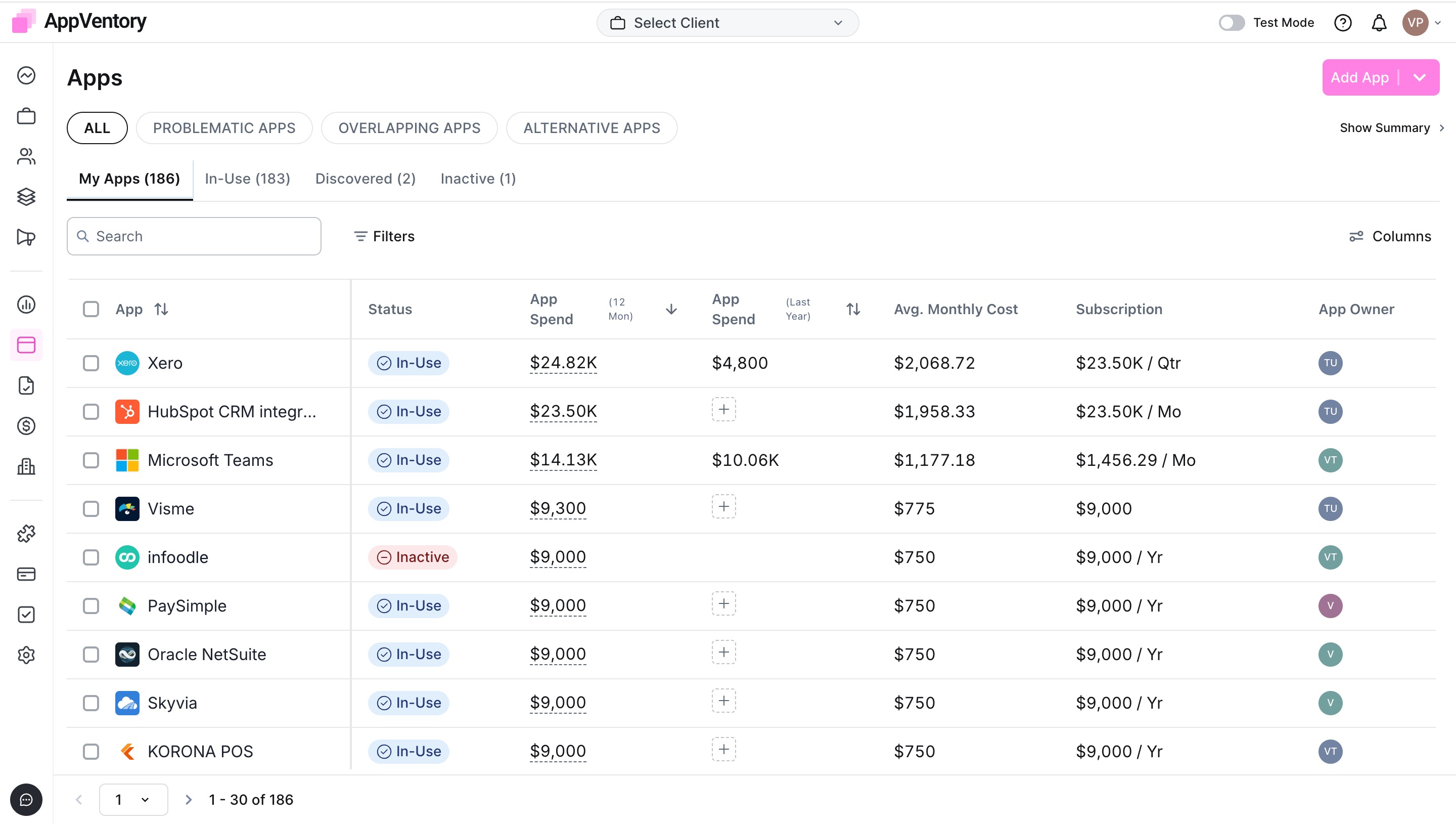
Task: Open the Select Client dropdown
Action: (x=727, y=23)
